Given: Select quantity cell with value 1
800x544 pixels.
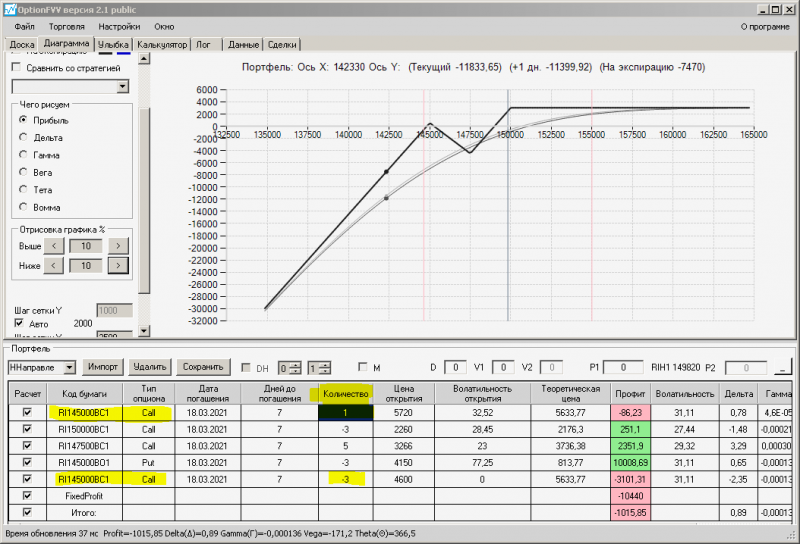Looking at the screenshot, I should pos(345,412).
